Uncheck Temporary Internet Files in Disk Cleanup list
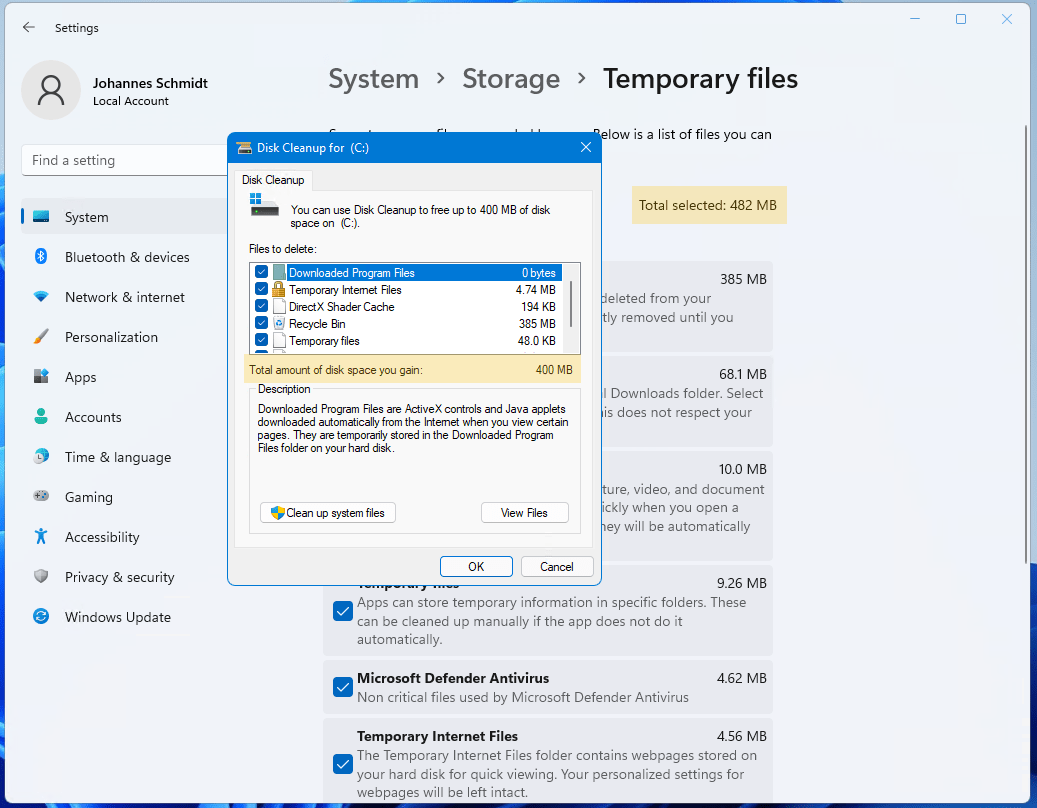This screenshot has height=808, width=1037. pos(262,290)
